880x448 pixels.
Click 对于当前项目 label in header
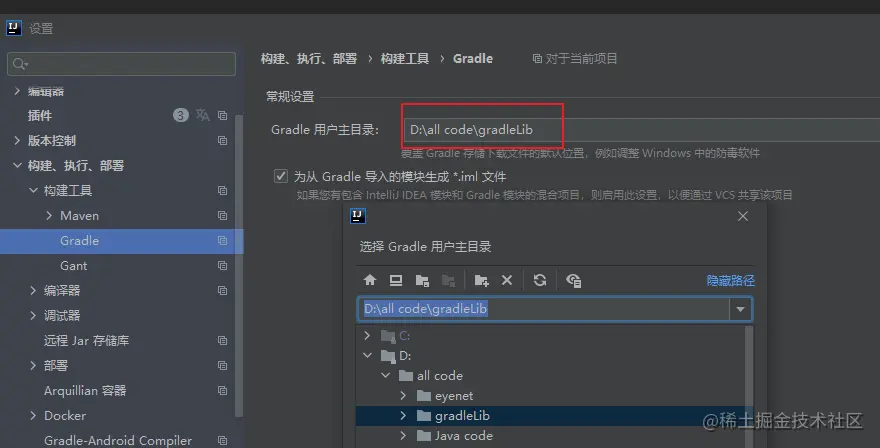[581, 58]
